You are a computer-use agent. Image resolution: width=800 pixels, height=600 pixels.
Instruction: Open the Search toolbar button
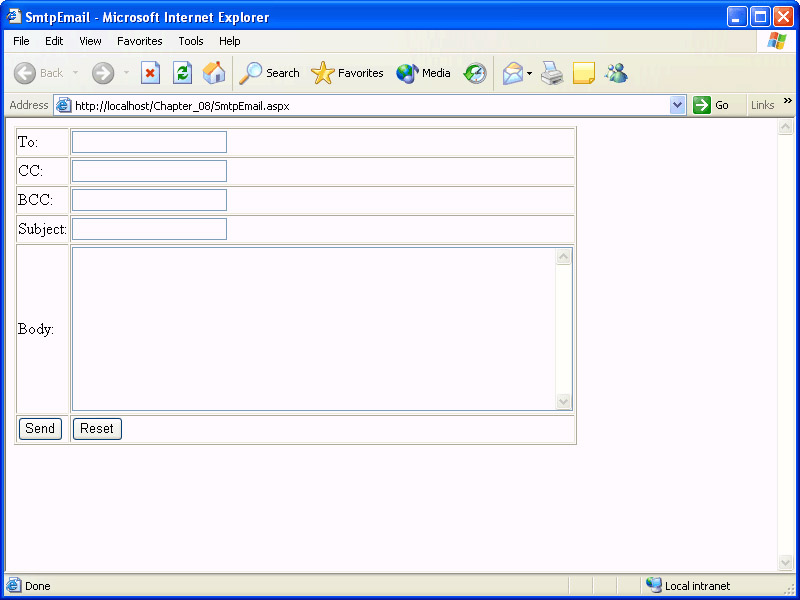click(x=270, y=73)
